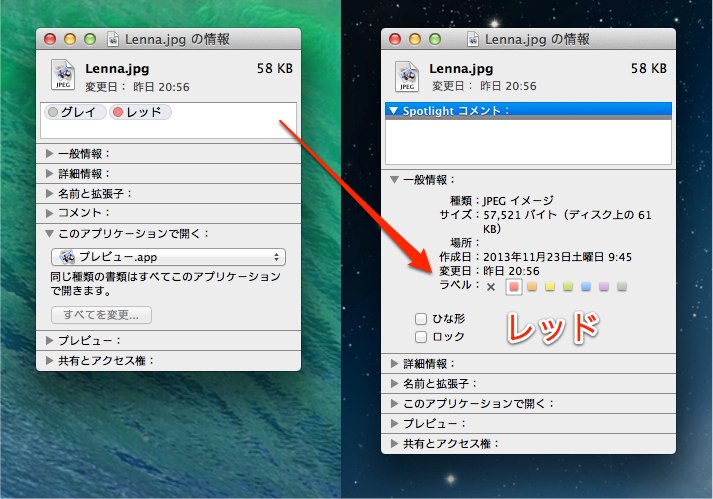Click the すべてを変更... button
This screenshot has height=499, width=713.
tap(101, 315)
